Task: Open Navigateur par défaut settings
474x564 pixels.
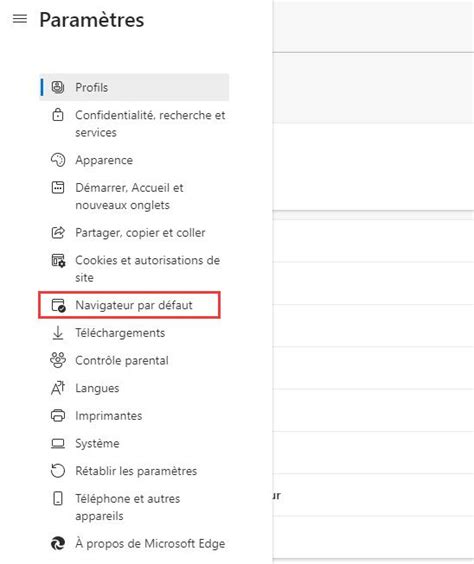Action: point(129,305)
